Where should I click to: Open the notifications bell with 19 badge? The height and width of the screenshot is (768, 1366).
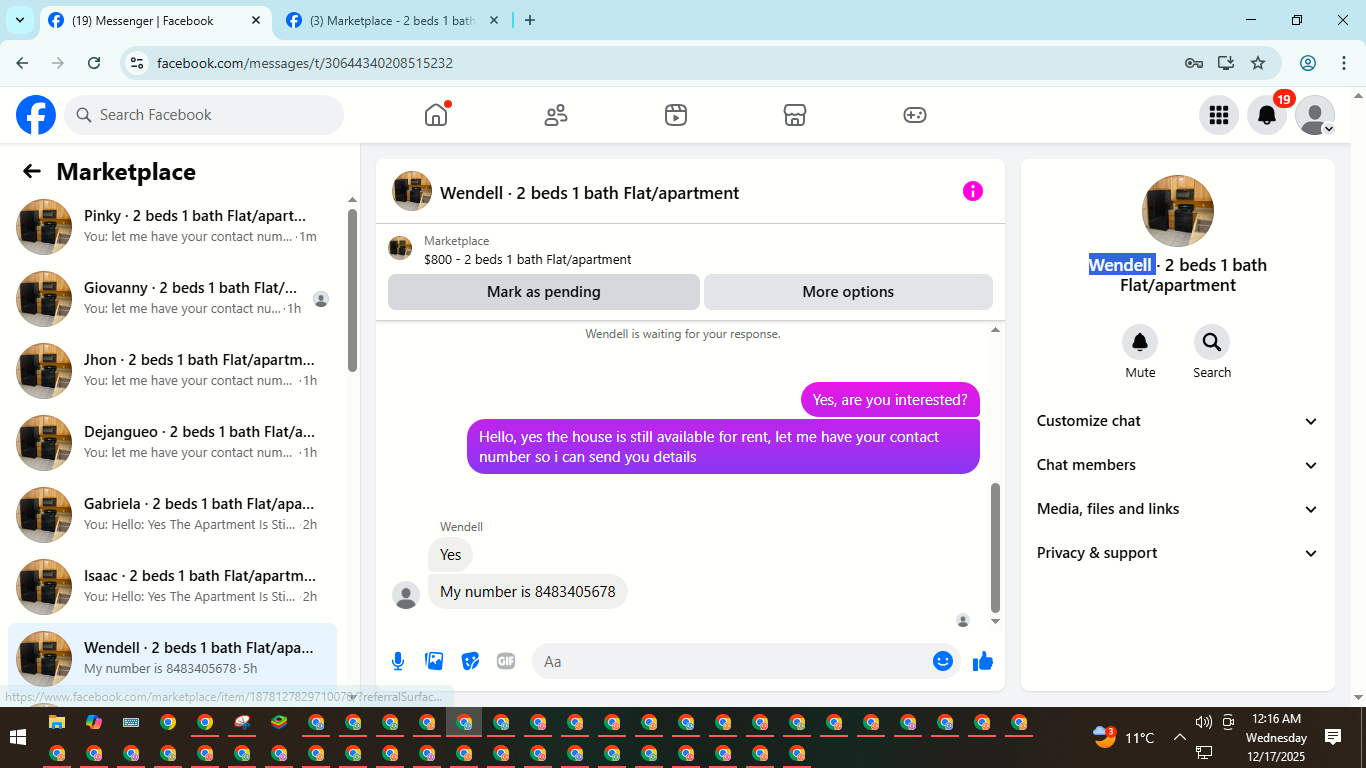(x=1267, y=115)
